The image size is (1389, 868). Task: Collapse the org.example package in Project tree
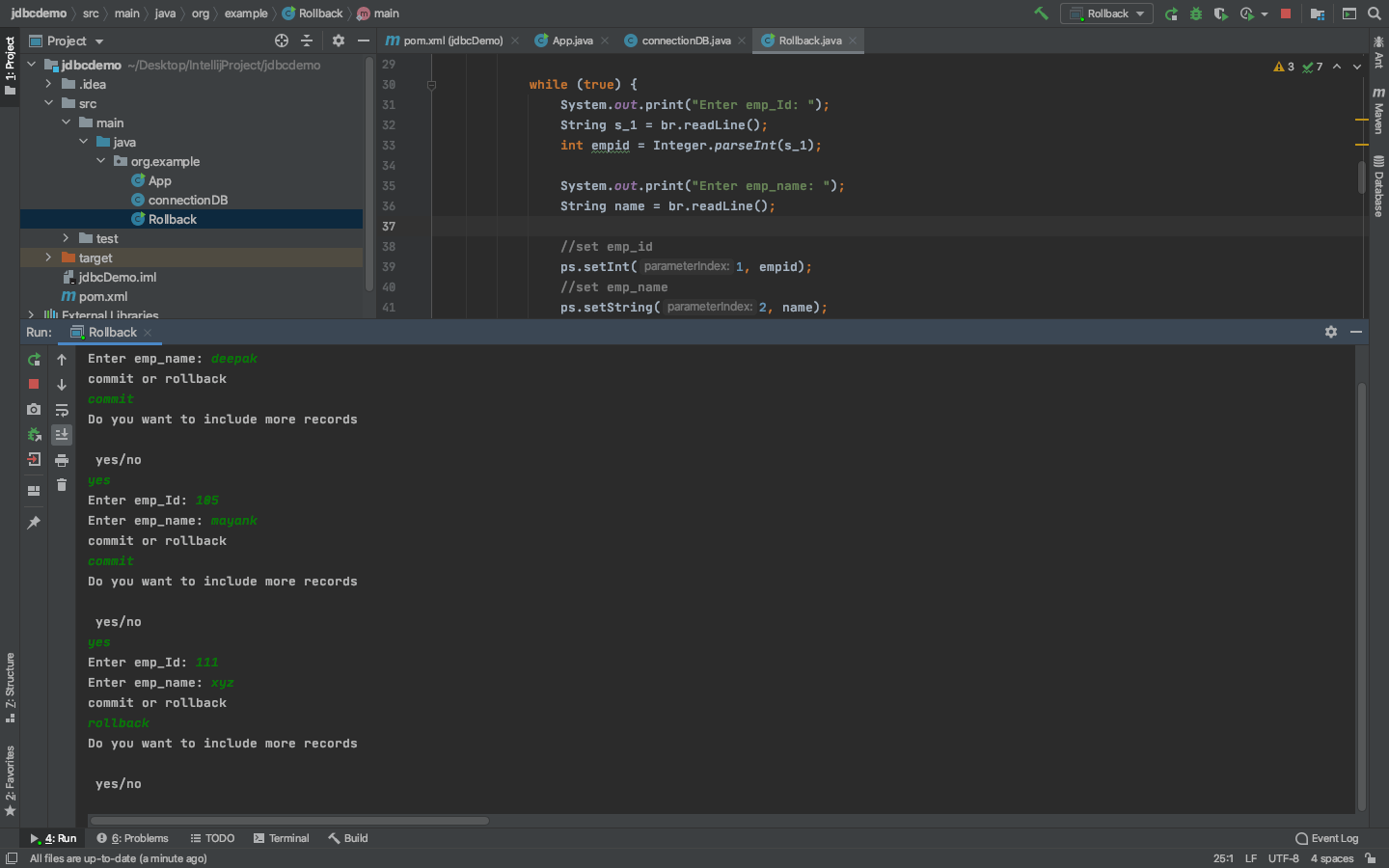(100, 160)
